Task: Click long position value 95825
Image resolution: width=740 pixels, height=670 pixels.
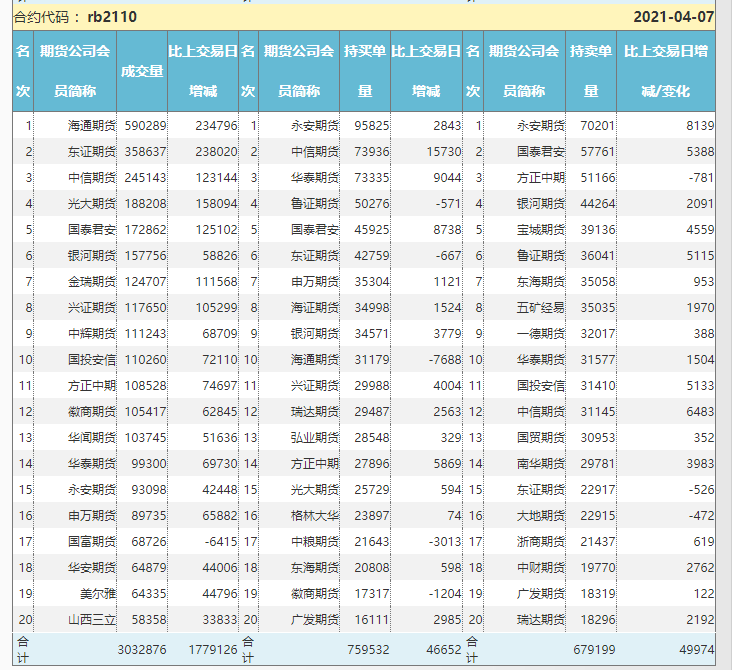Action: point(372,126)
